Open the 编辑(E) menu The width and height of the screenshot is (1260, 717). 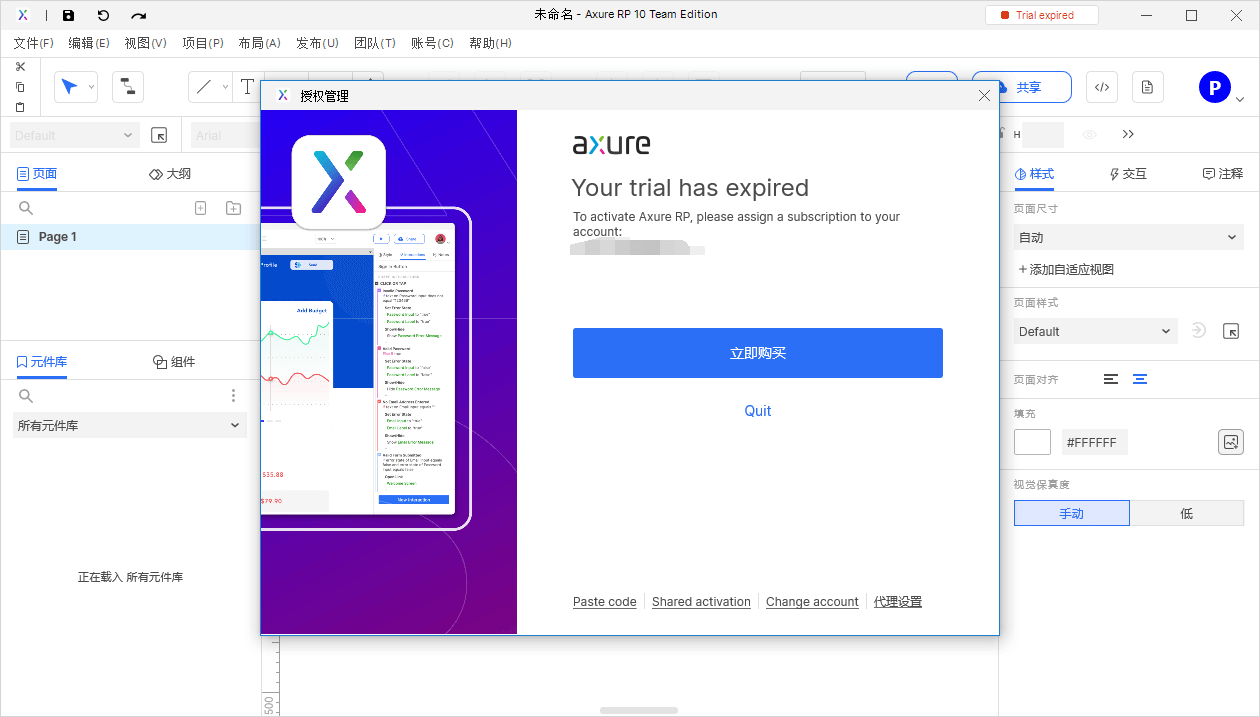[x=89, y=43]
